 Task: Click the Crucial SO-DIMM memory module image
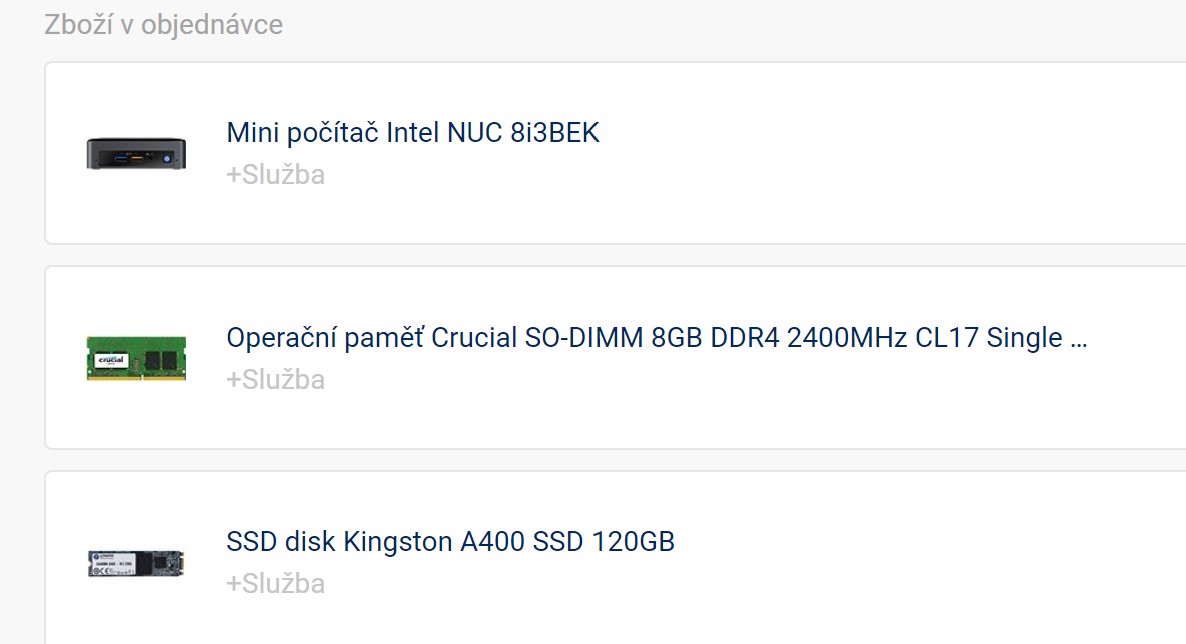tap(136, 358)
